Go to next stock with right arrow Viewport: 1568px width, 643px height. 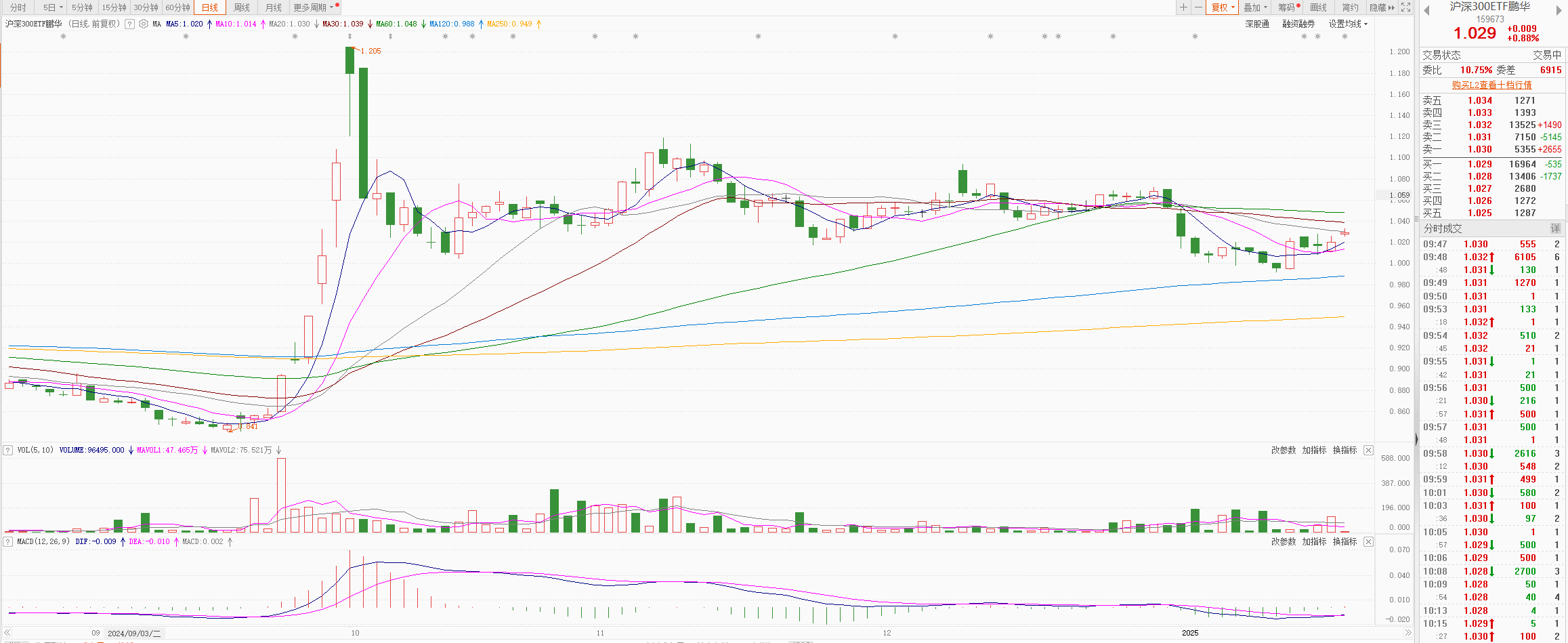[1559, 10]
